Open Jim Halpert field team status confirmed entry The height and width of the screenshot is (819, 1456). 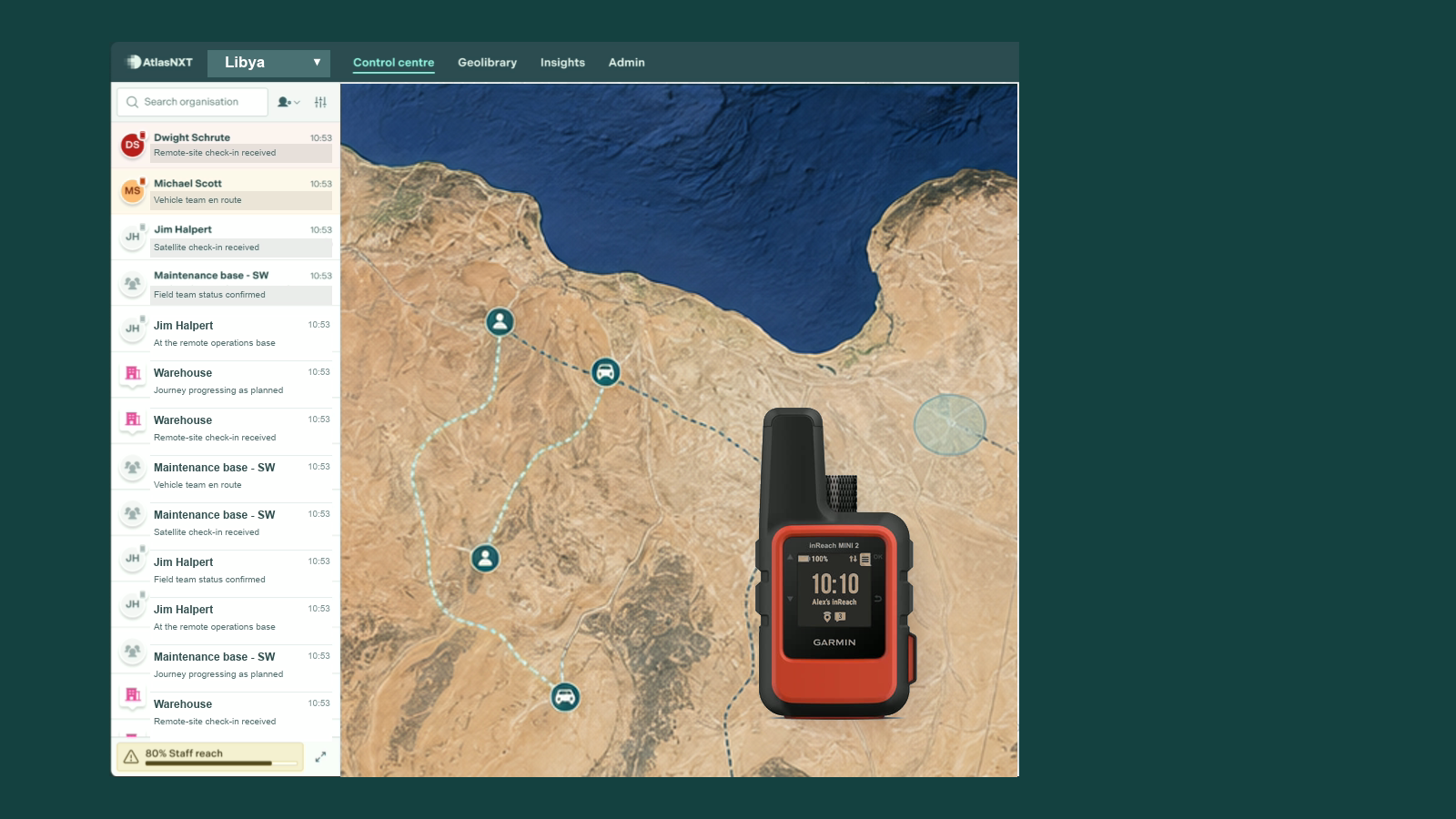click(x=226, y=571)
